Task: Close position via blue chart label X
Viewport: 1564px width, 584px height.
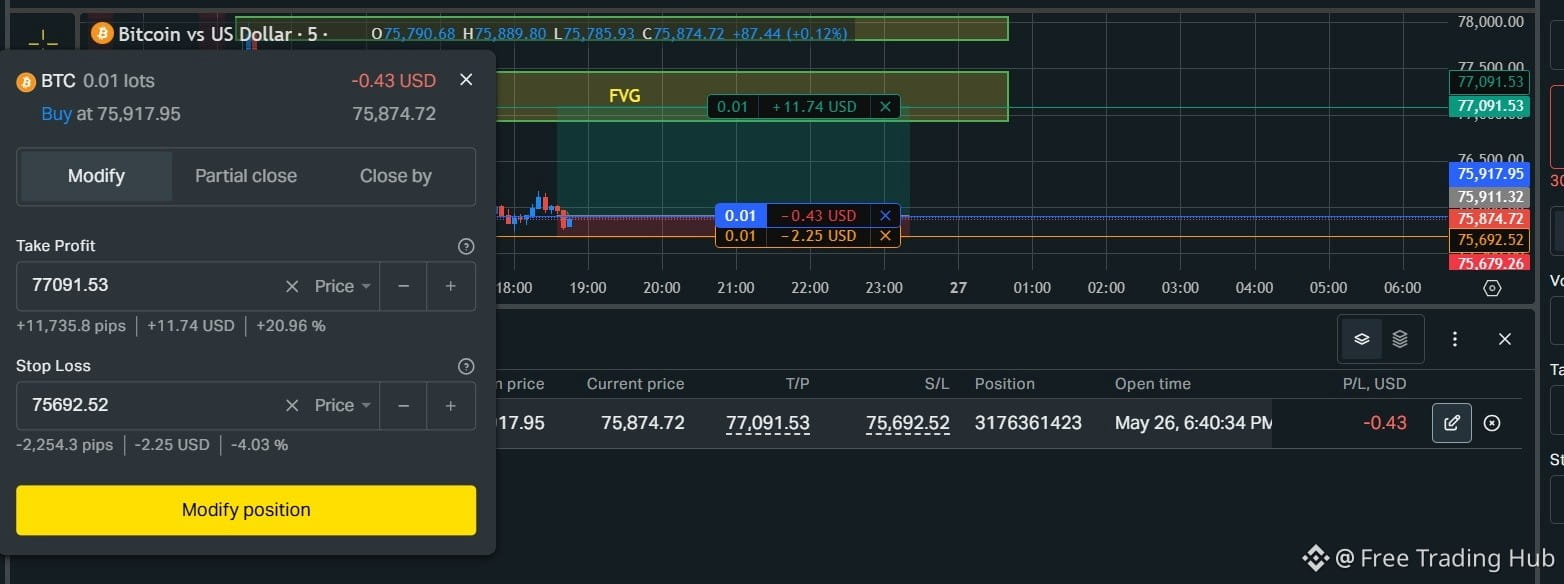Action: click(x=885, y=215)
